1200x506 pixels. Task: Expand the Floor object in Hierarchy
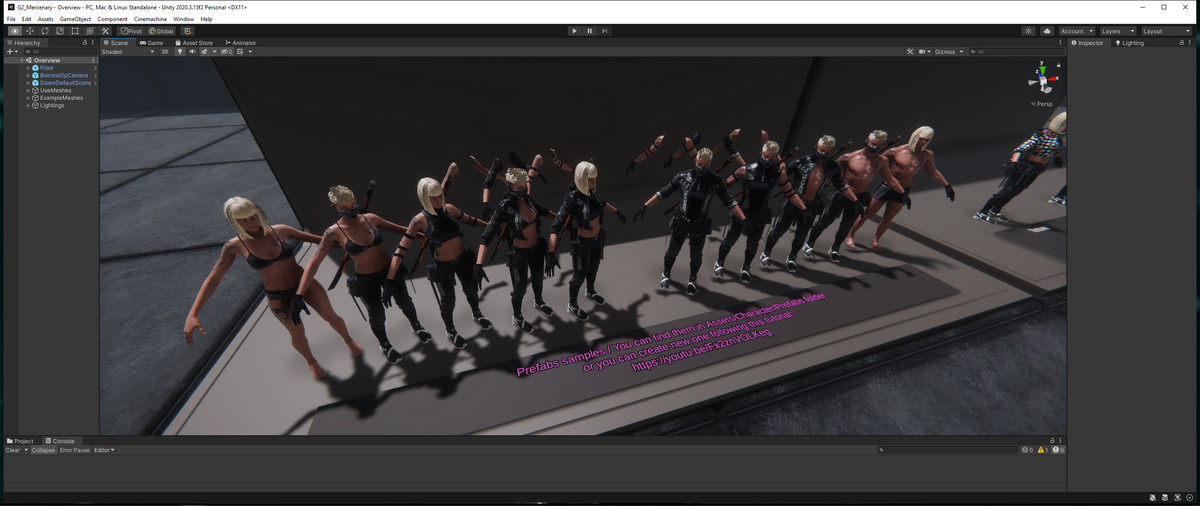click(28, 68)
